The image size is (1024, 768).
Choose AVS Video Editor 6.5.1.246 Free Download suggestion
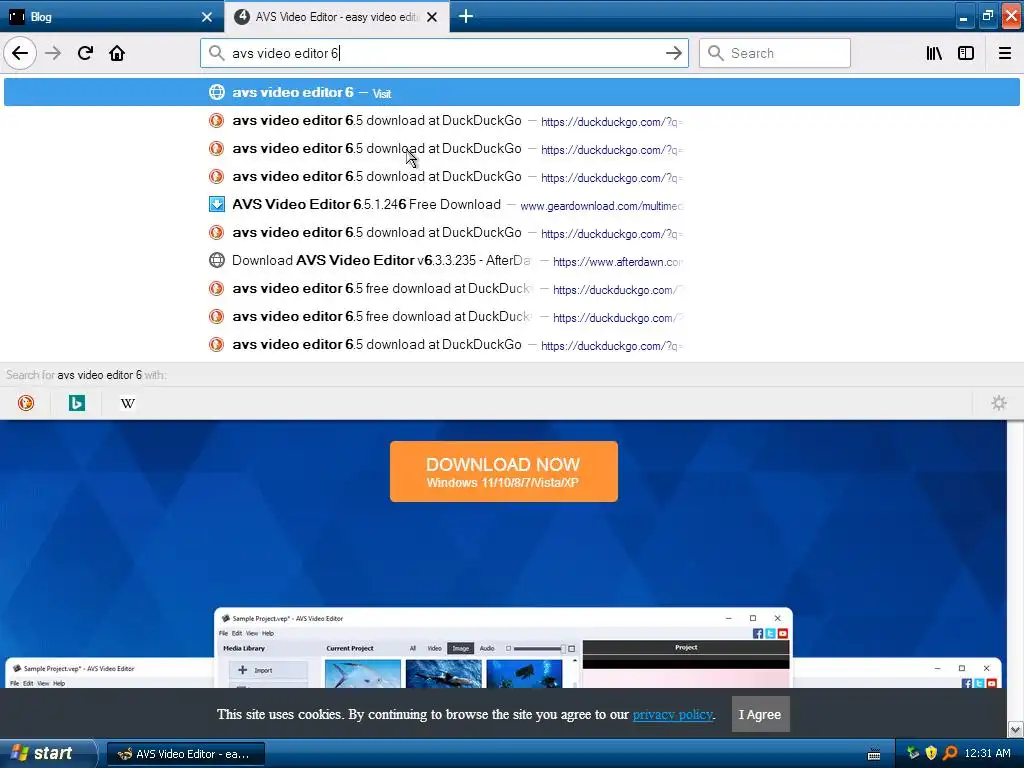coord(511,204)
